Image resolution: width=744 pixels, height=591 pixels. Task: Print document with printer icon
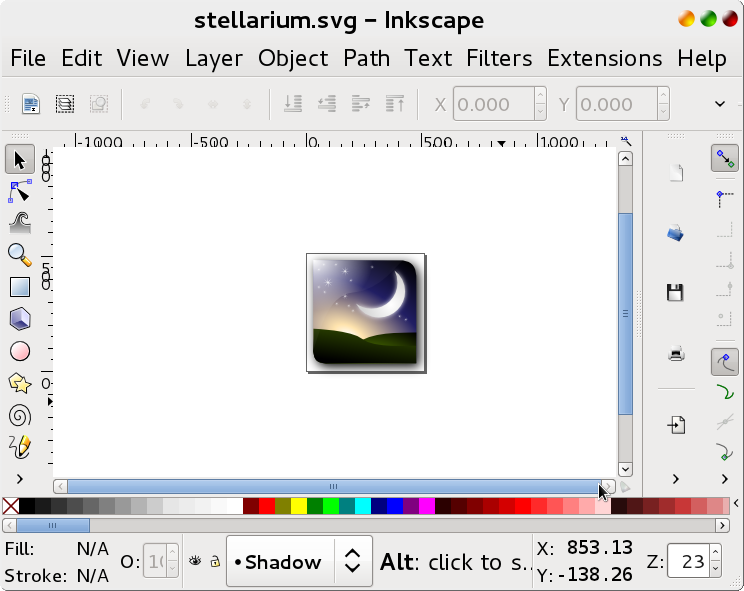[676, 354]
